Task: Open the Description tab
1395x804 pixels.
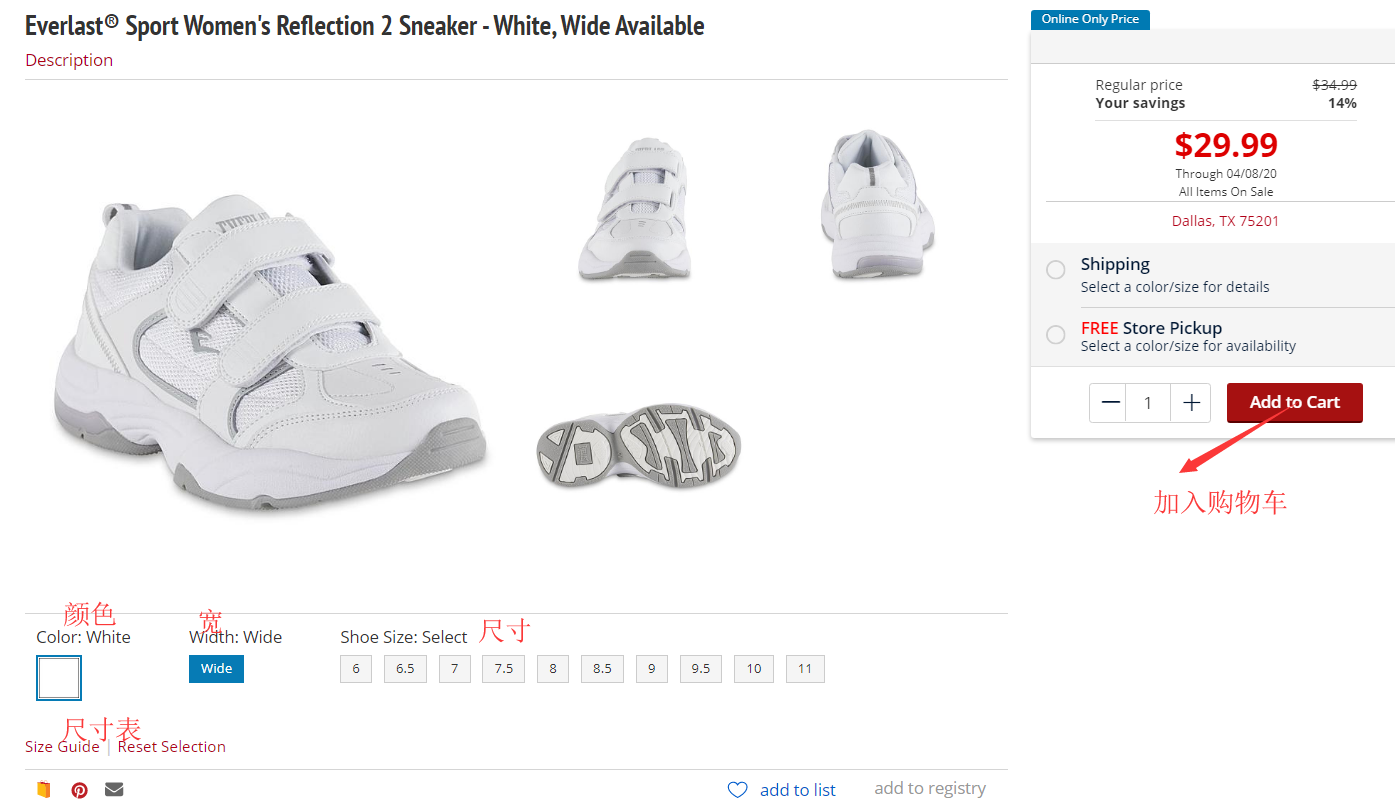Action: (x=69, y=60)
